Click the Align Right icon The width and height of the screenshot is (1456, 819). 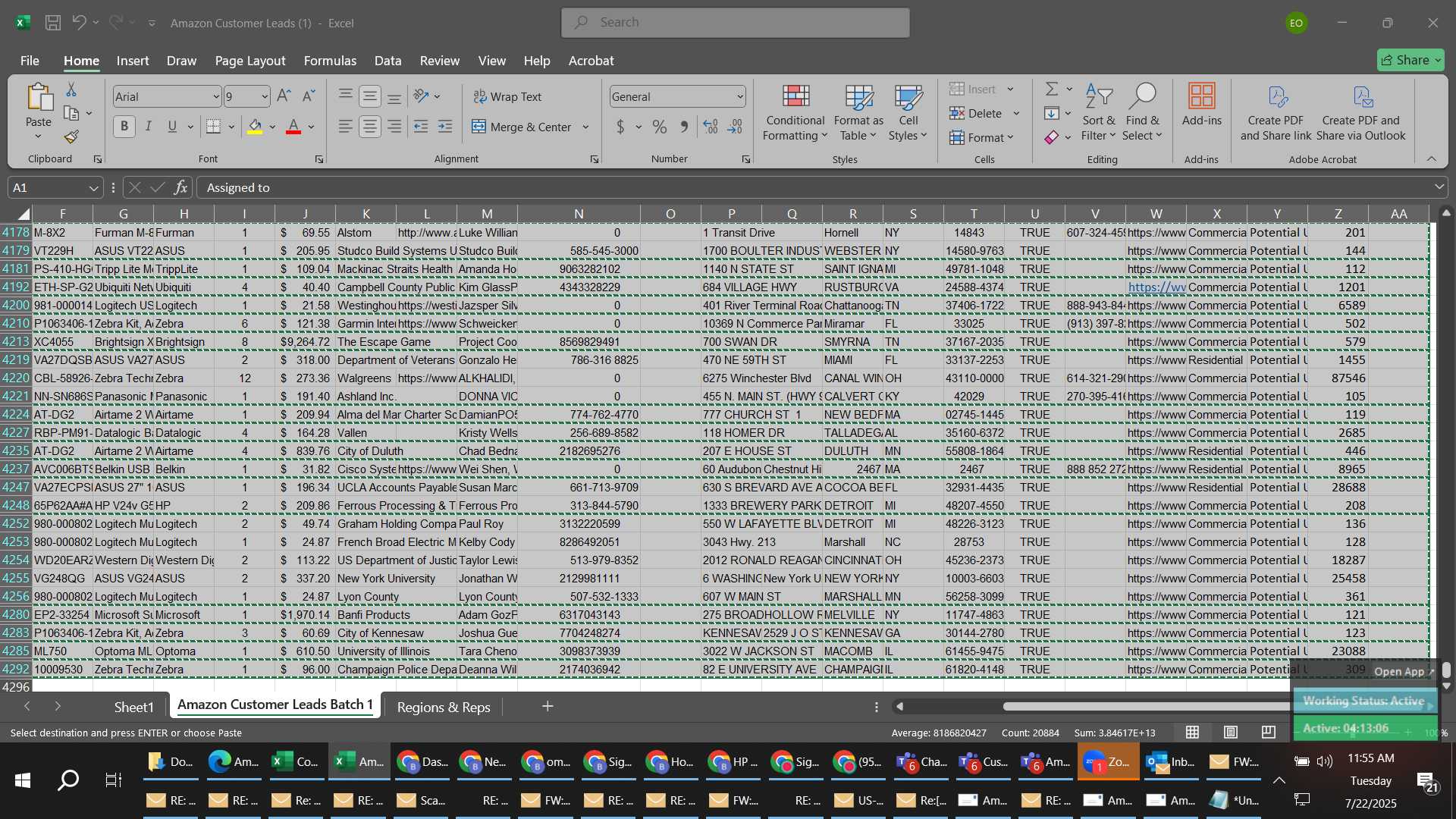pyautogui.click(x=394, y=127)
